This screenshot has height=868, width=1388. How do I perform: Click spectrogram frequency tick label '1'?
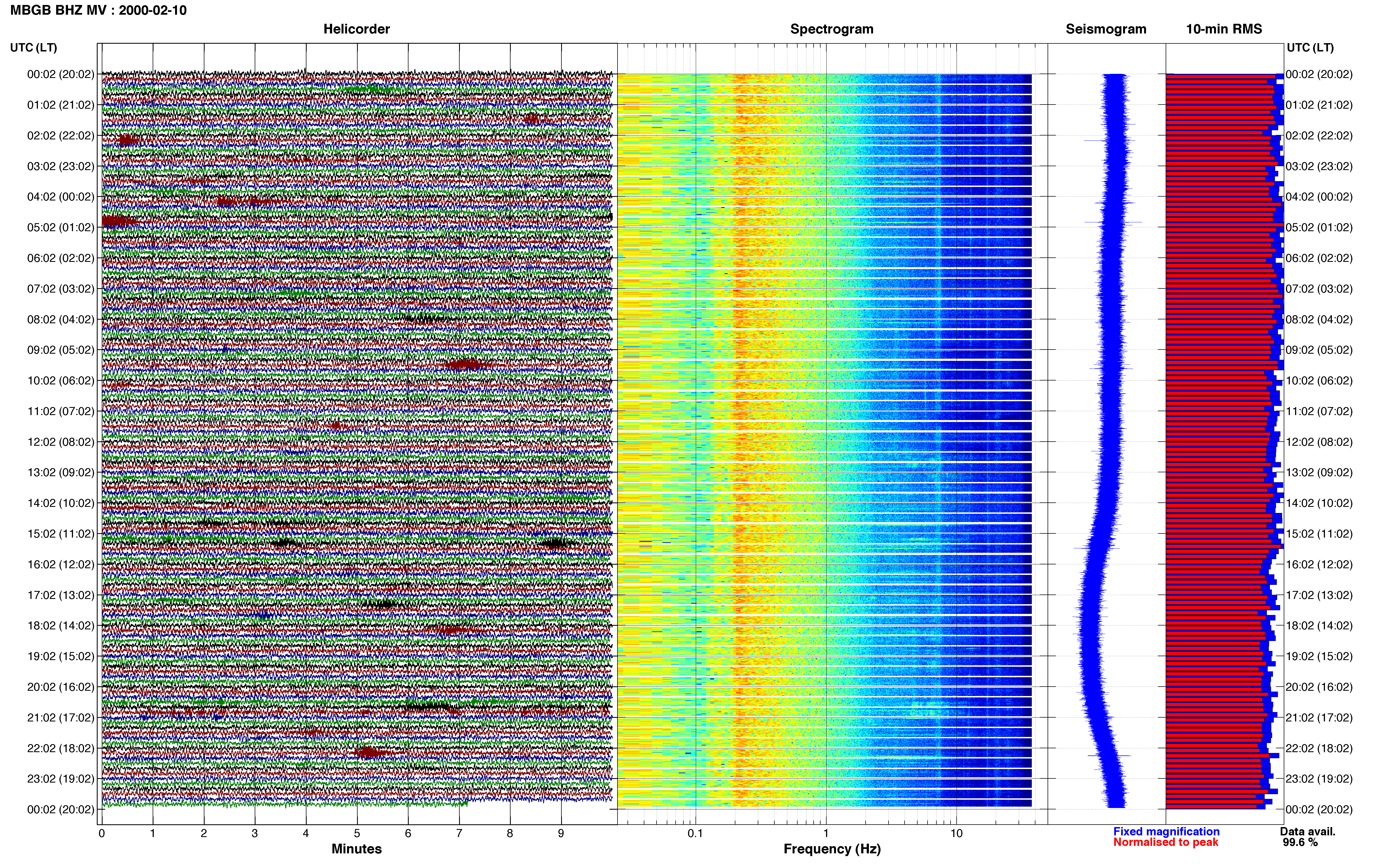[x=826, y=833]
